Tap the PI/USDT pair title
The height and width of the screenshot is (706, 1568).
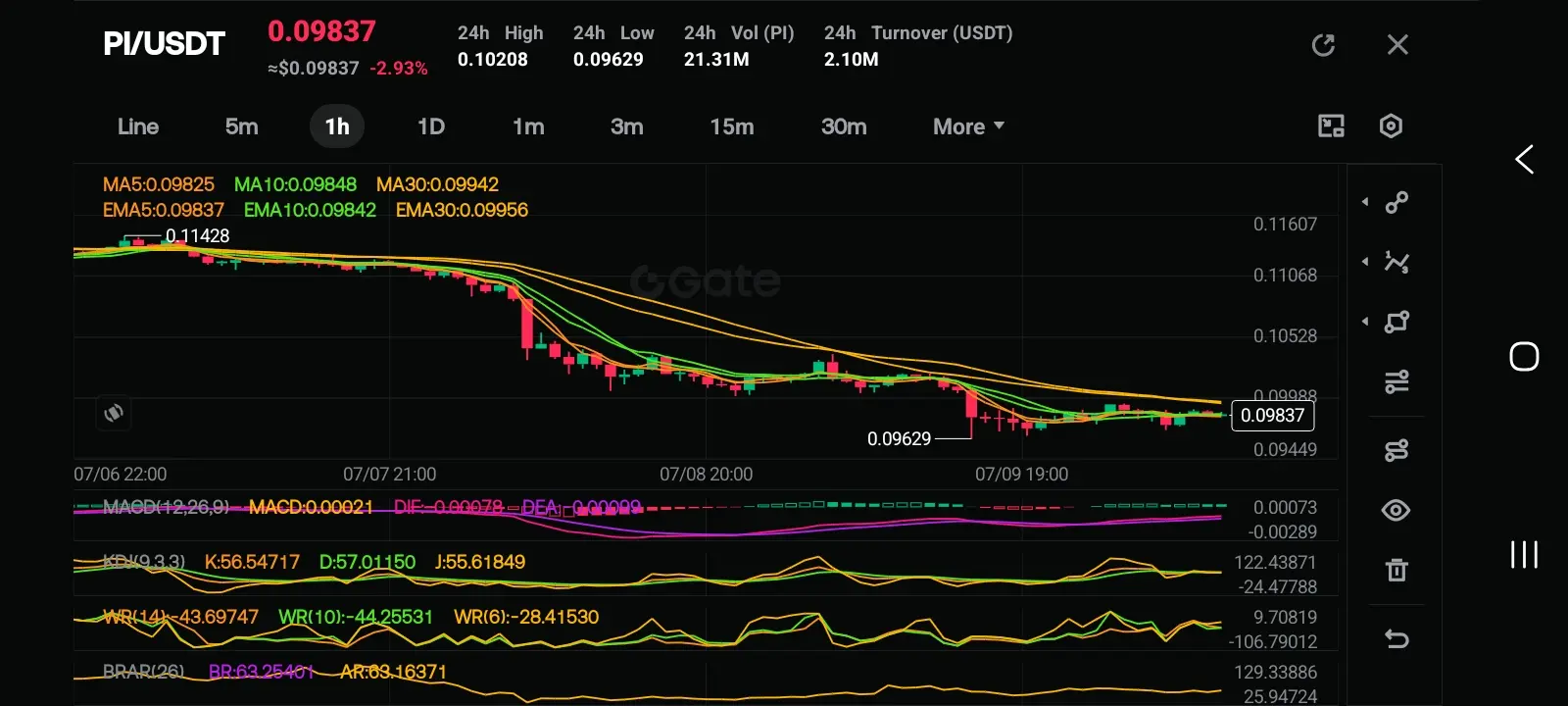pyautogui.click(x=164, y=44)
